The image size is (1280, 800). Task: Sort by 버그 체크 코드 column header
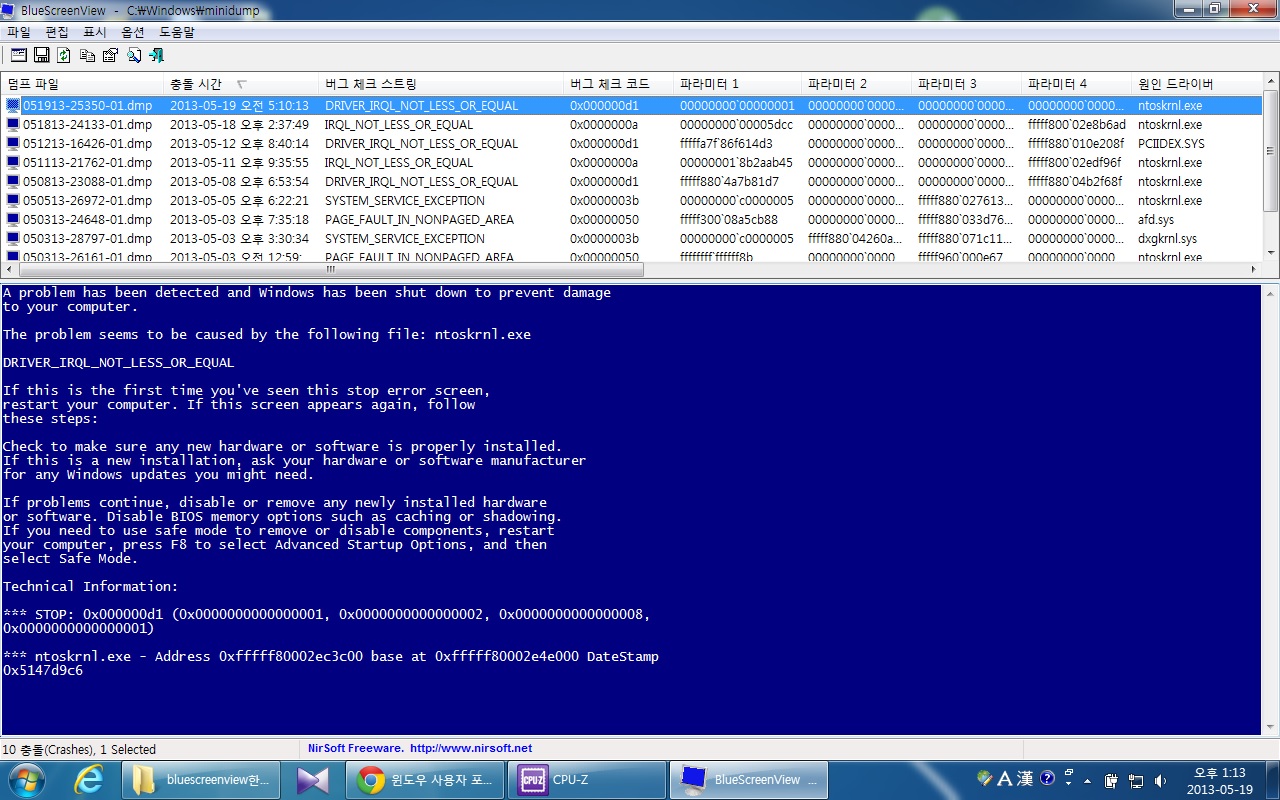pos(618,84)
